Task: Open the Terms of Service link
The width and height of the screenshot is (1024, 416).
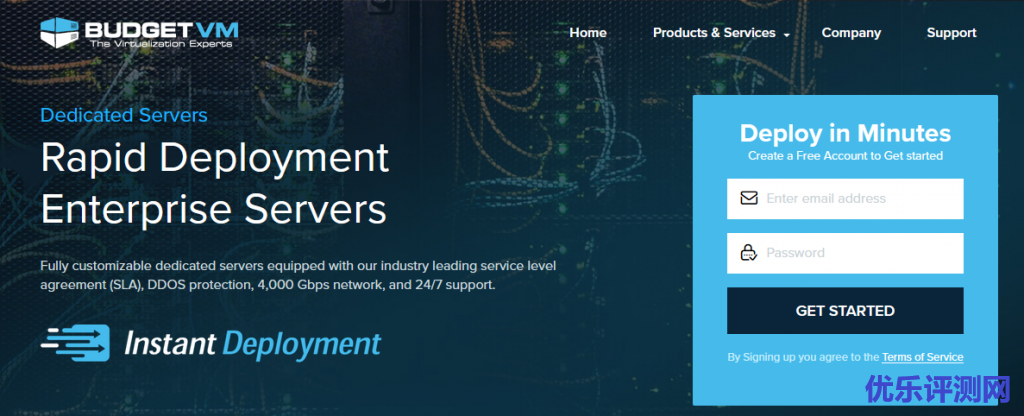Action: 922,357
